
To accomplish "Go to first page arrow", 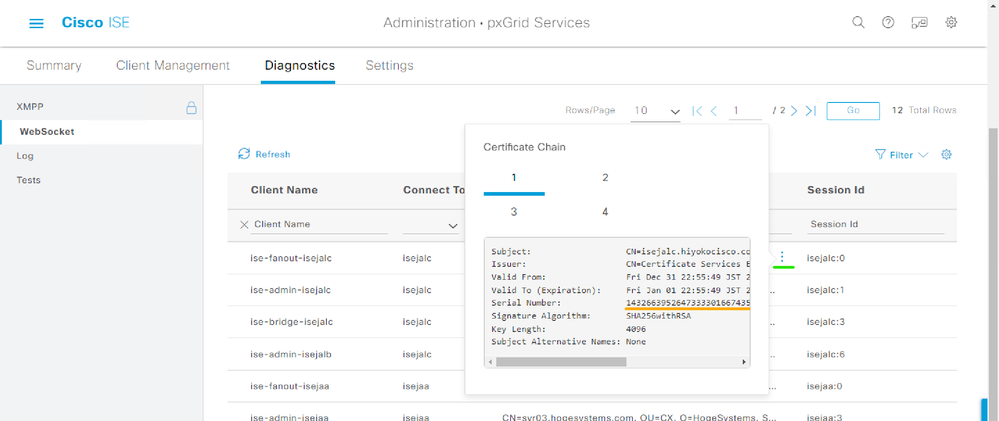I will [x=697, y=111].
